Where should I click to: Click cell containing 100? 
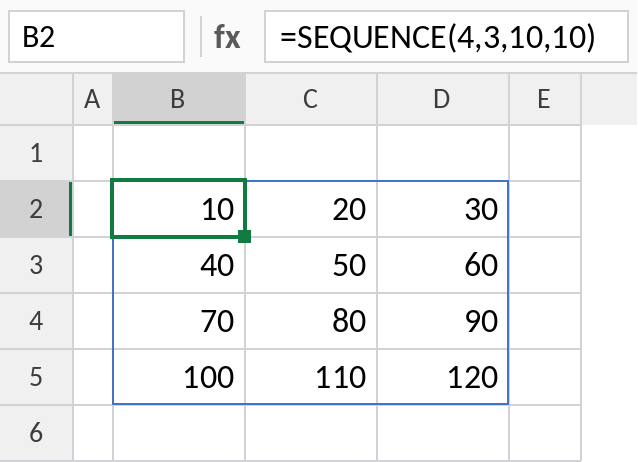click(179, 377)
